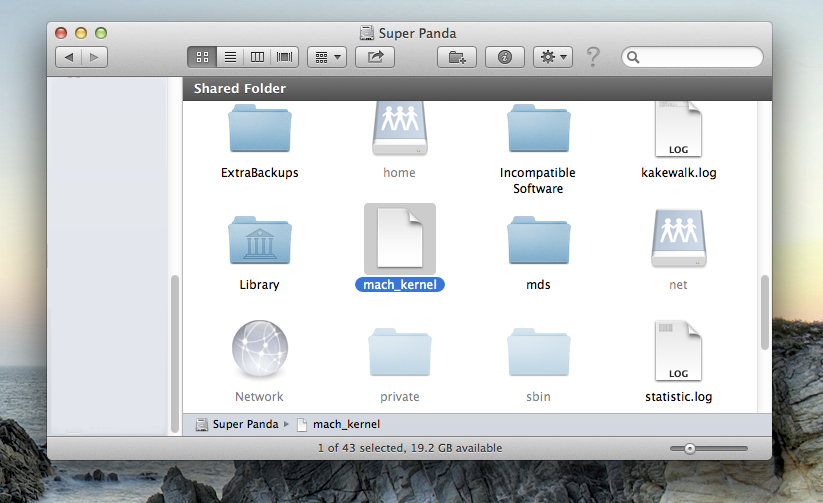Select the sbin folder icon
The height and width of the screenshot is (503, 823).
tap(539, 352)
